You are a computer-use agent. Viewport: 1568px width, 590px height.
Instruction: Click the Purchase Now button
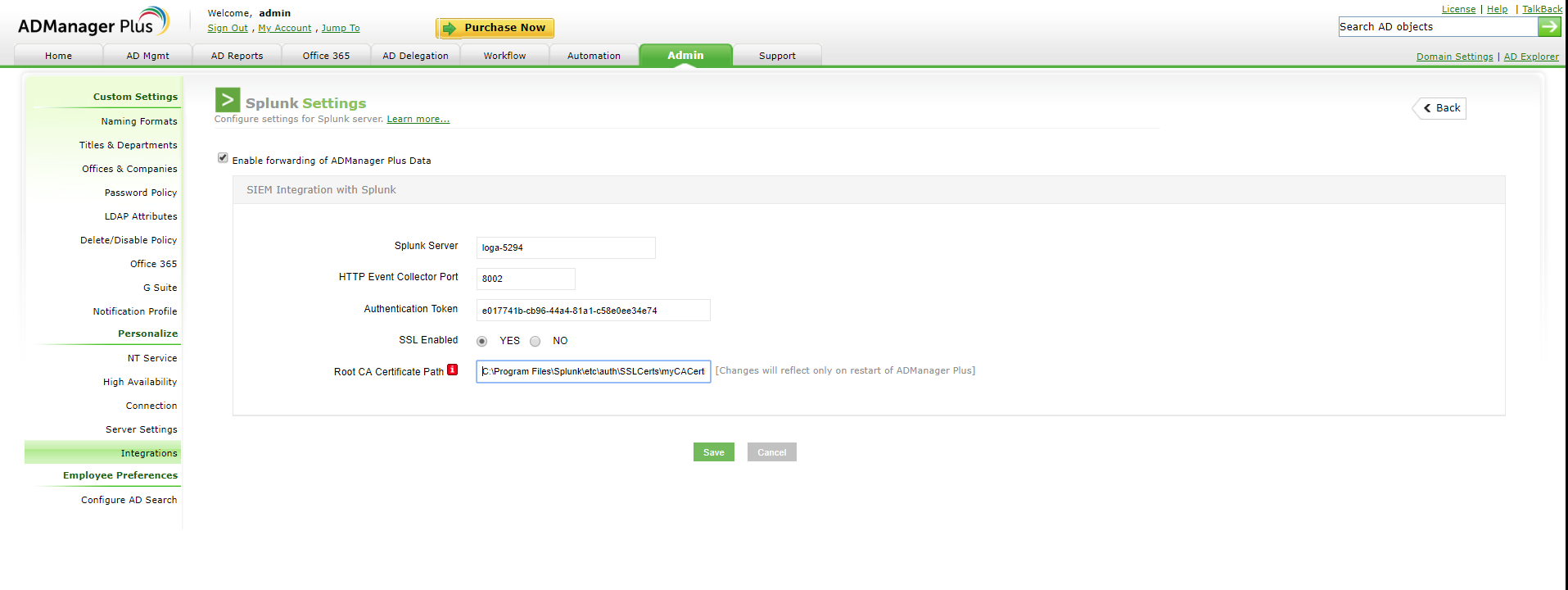[x=495, y=28]
